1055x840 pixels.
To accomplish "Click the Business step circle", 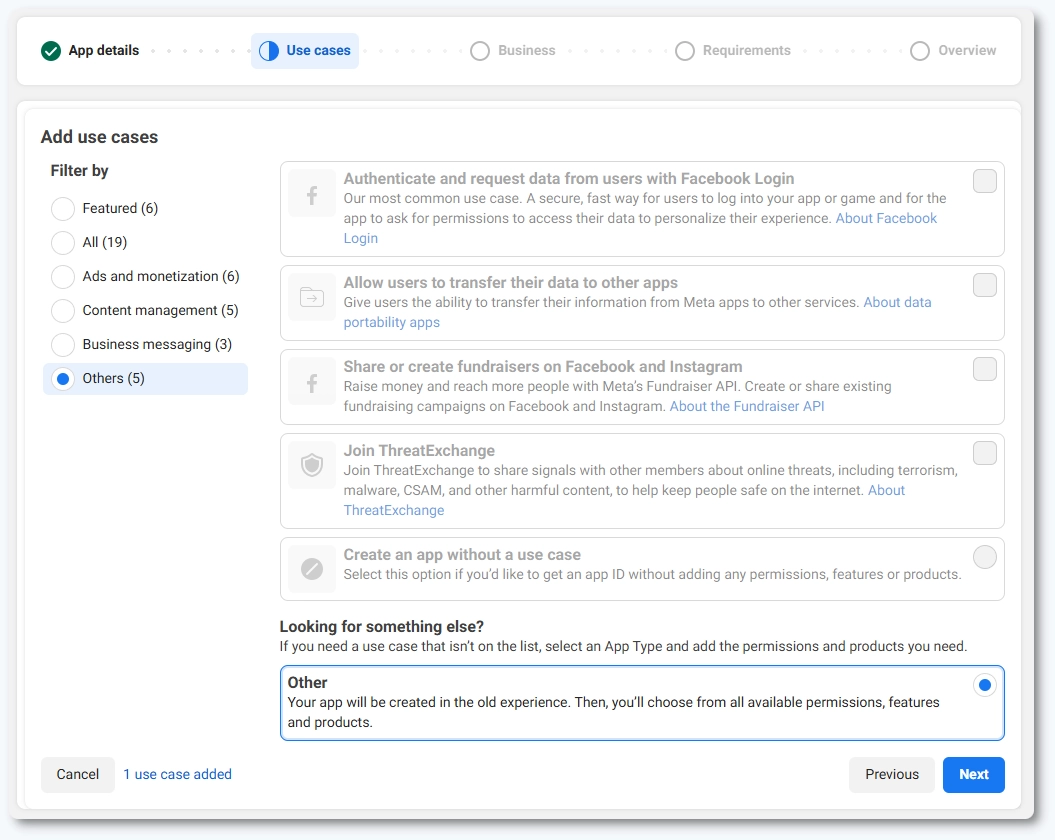I will [480, 50].
